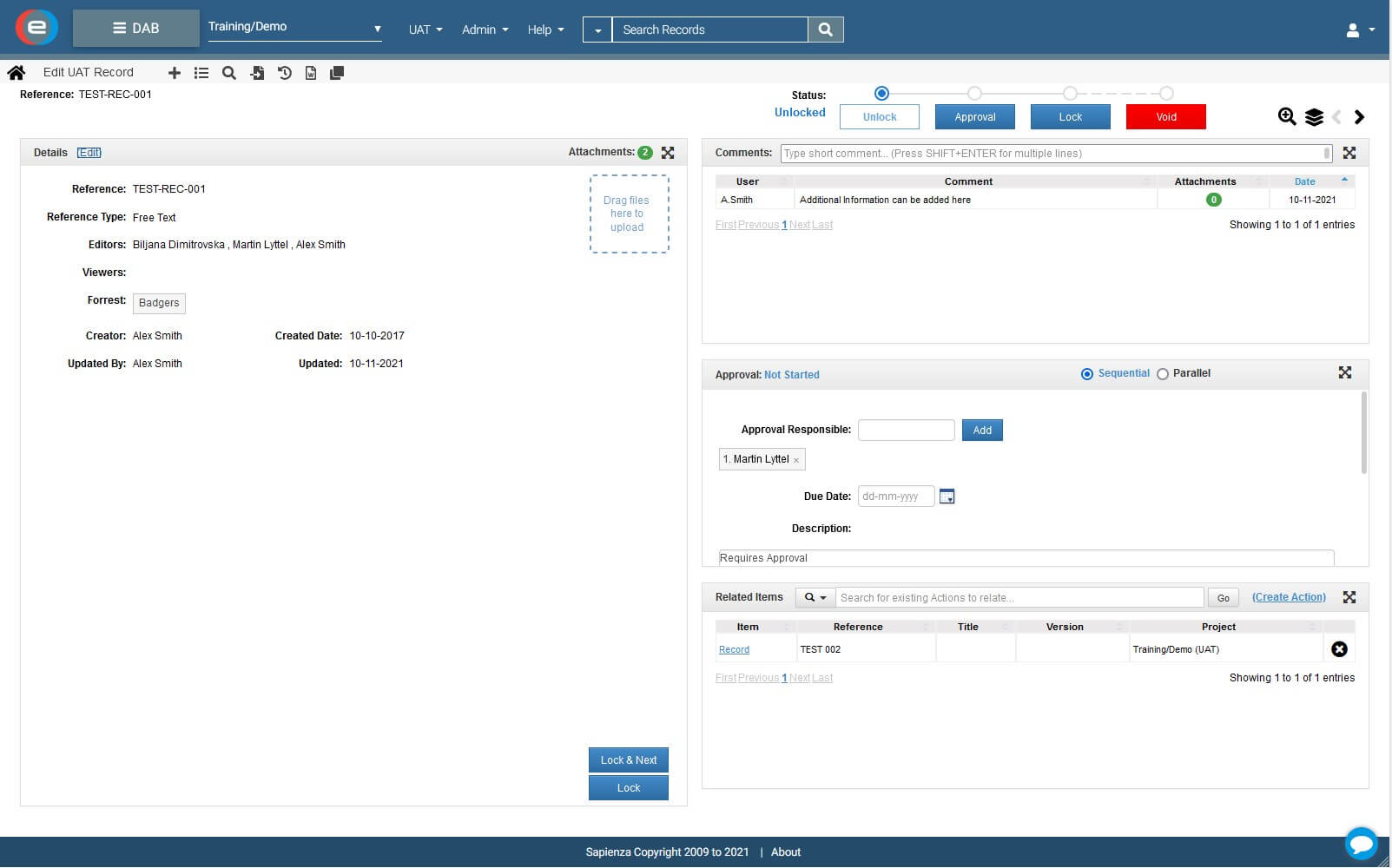Image resolution: width=1392 pixels, height=868 pixels.
Task: Click the Lock & Next button
Action: [x=628, y=759]
